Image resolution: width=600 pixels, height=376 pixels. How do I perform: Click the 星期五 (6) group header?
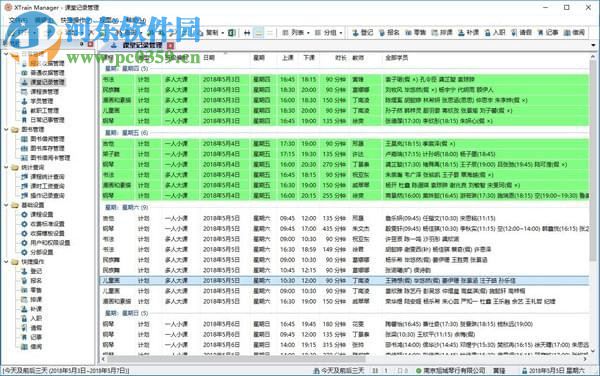(x=127, y=133)
